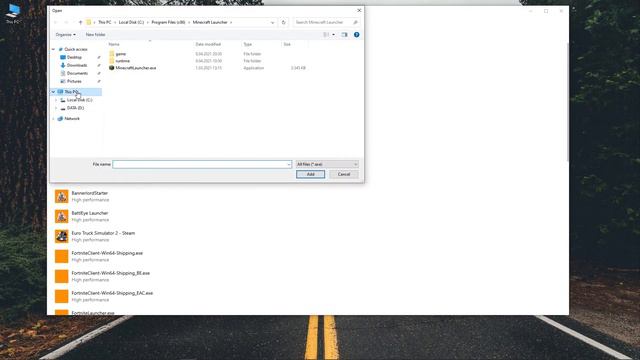Open the Organize menu

(65, 35)
